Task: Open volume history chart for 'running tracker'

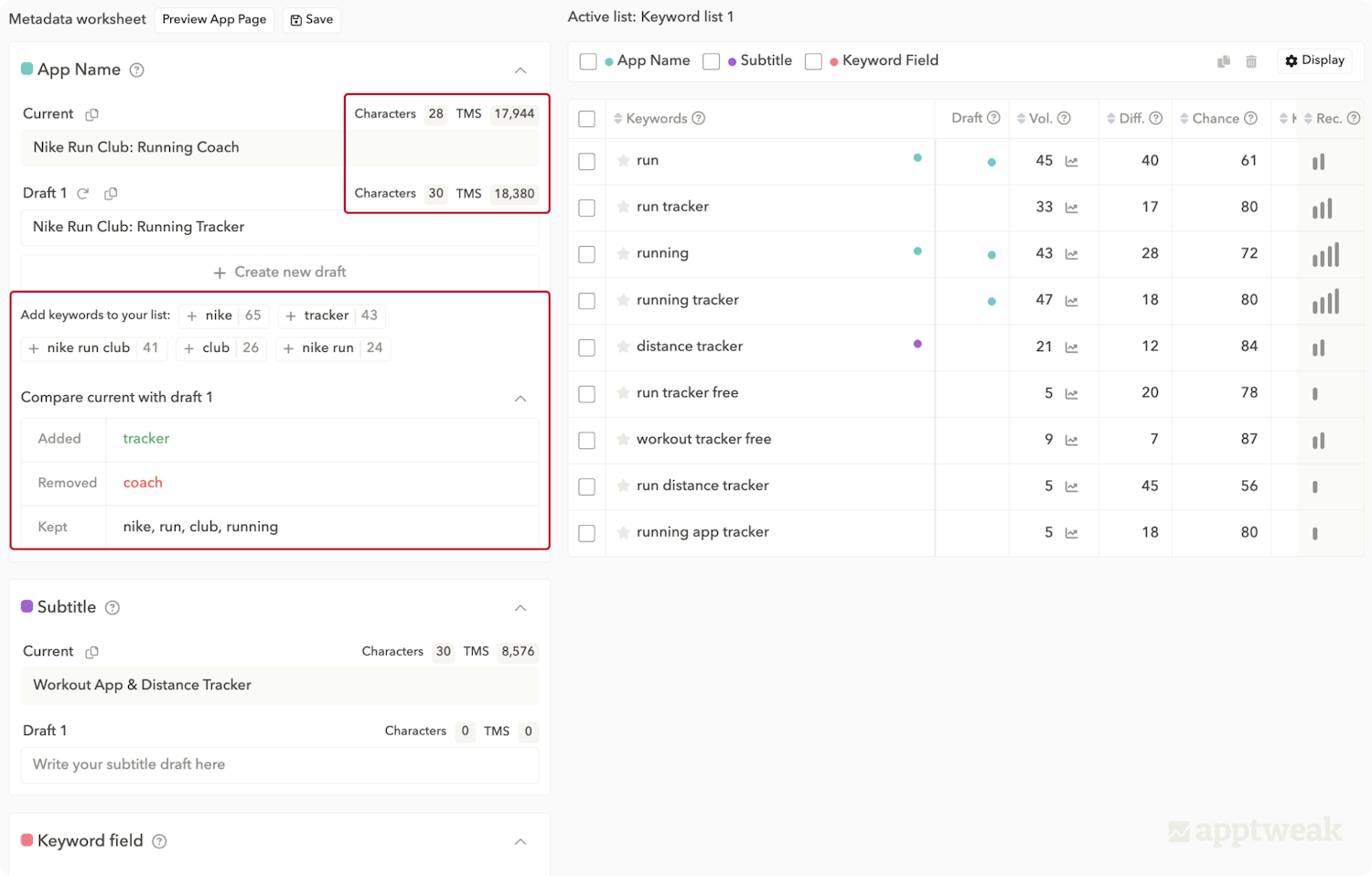Action: pyautogui.click(x=1072, y=301)
